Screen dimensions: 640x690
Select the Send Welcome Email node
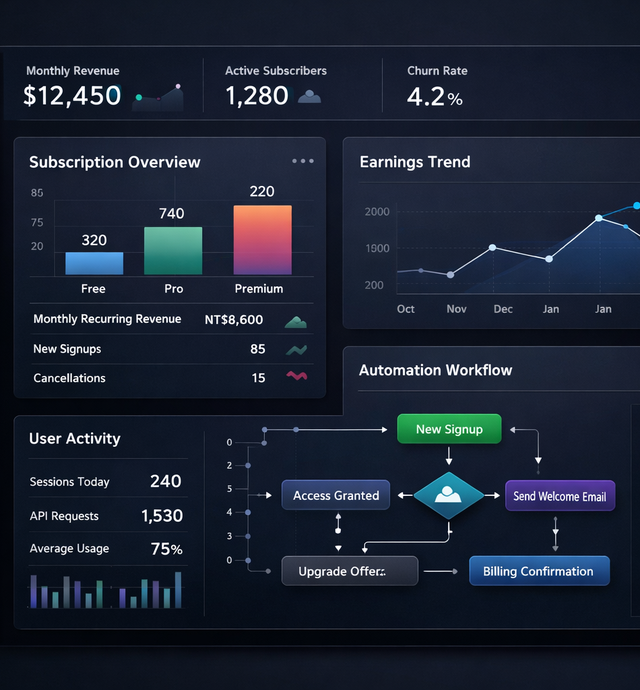559,496
